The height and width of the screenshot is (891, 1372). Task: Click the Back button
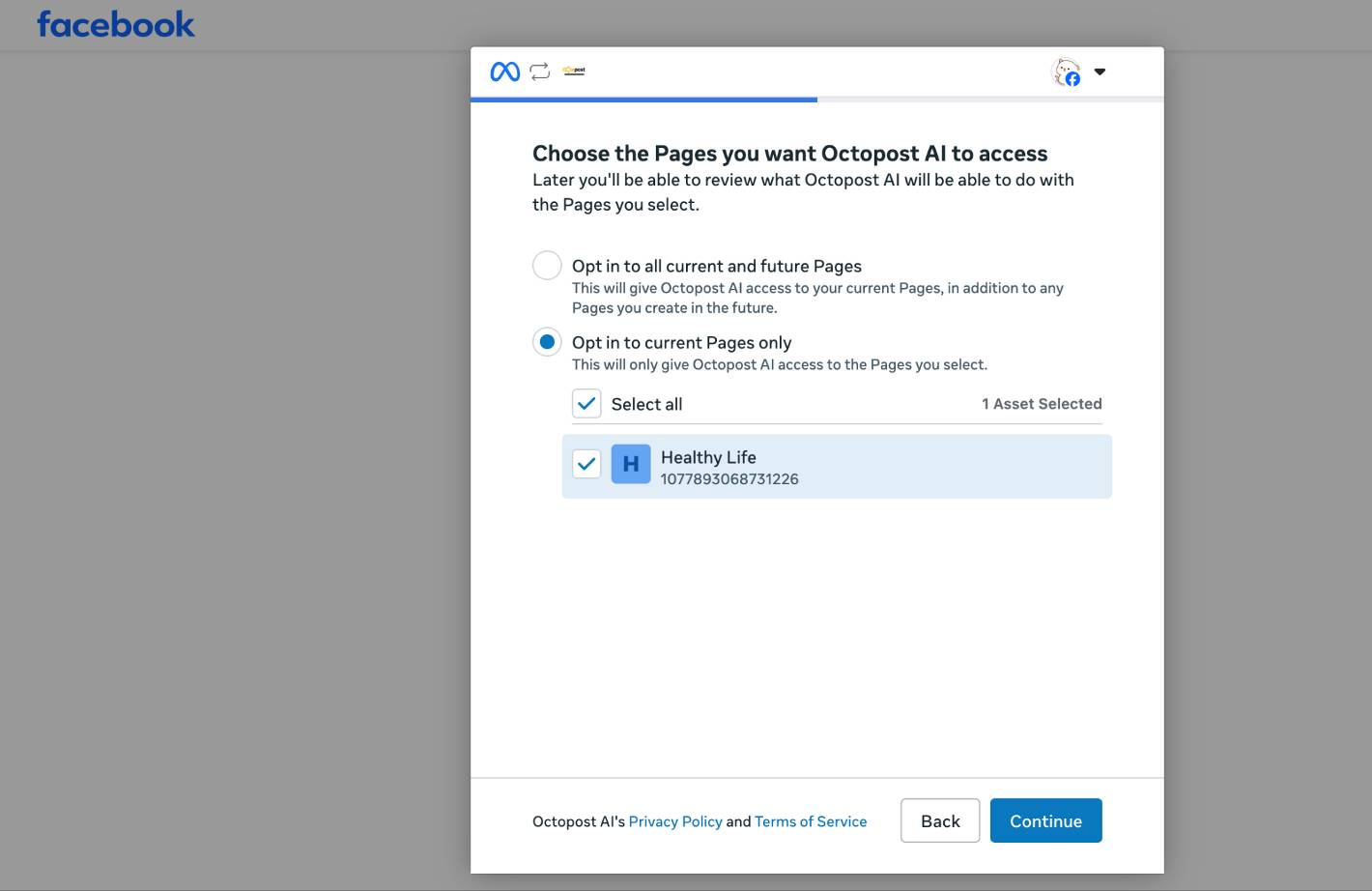tap(940, 820)
